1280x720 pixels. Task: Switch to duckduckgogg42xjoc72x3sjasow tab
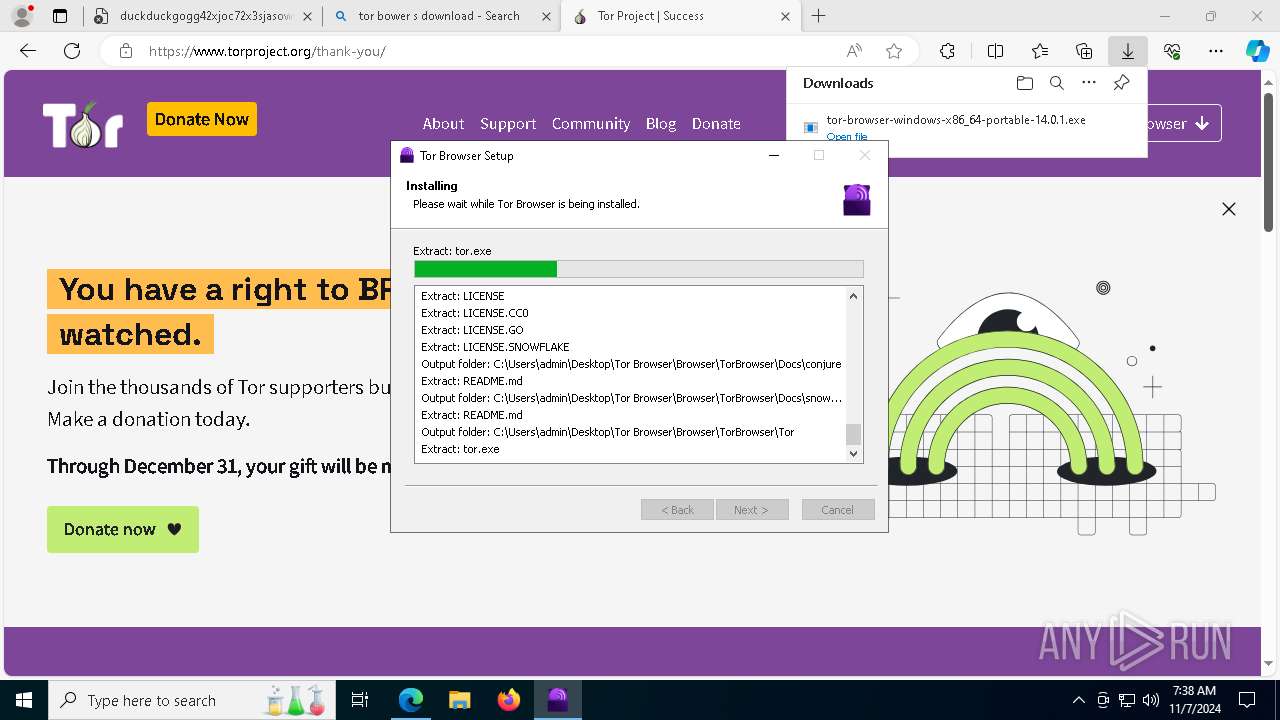click(204, 16)
